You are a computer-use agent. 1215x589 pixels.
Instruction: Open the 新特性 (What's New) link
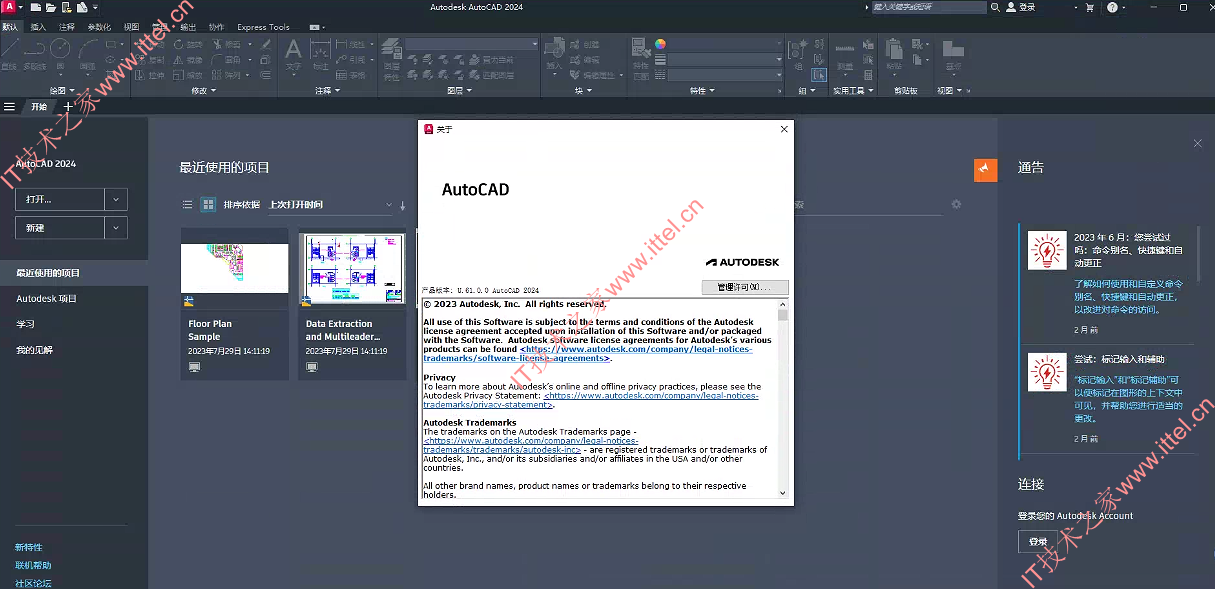tap(29, 547)
